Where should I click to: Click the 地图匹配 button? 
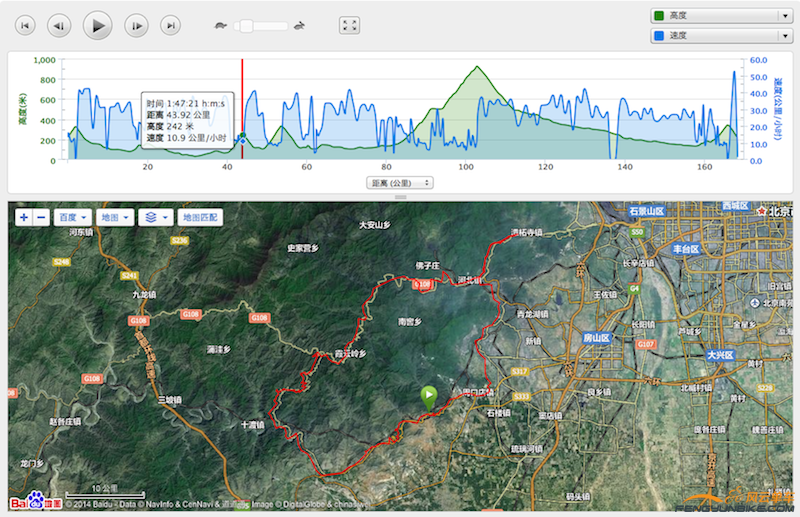click(200, 217)
